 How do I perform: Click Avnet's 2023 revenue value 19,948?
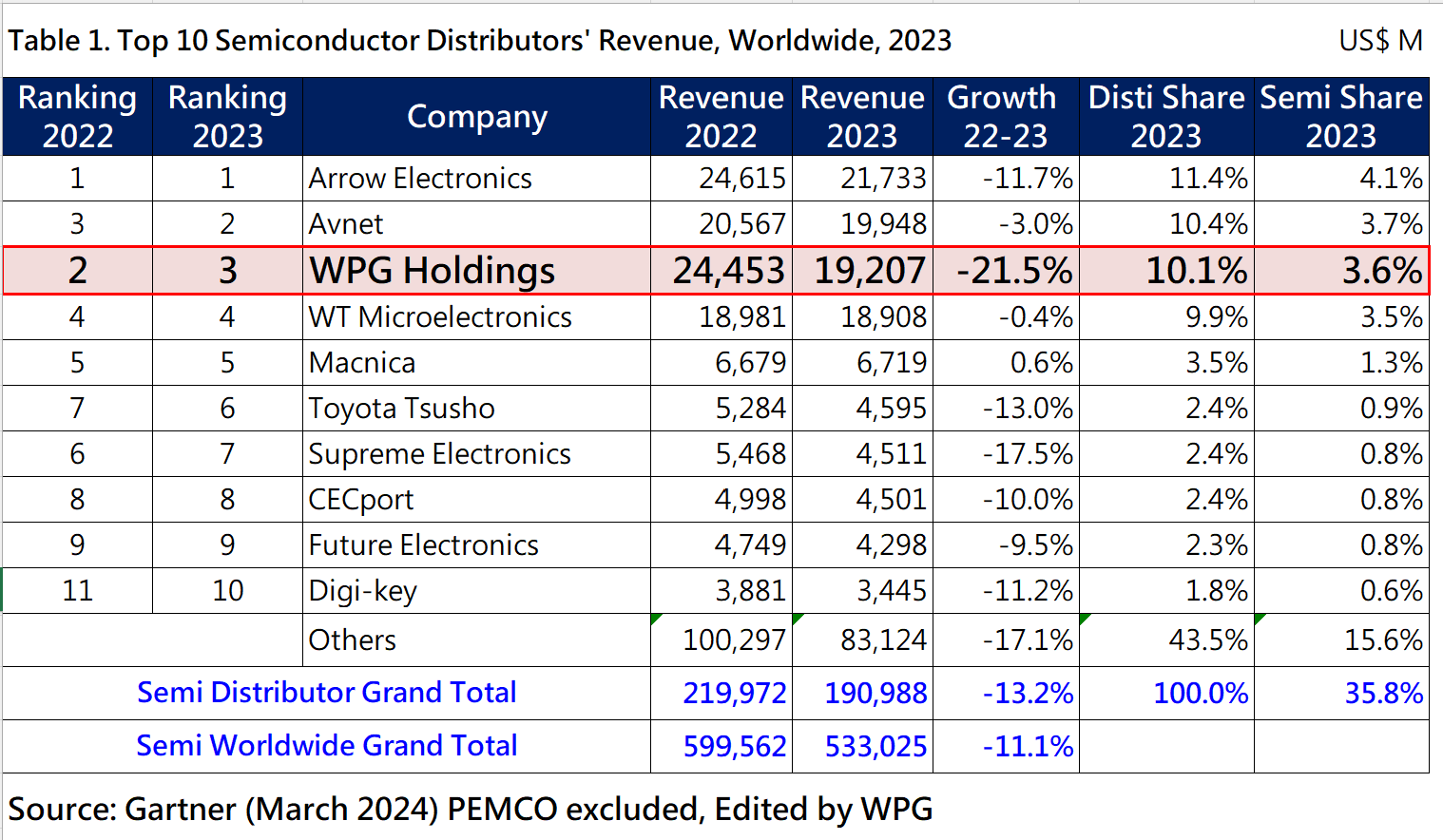coord(883,224)
